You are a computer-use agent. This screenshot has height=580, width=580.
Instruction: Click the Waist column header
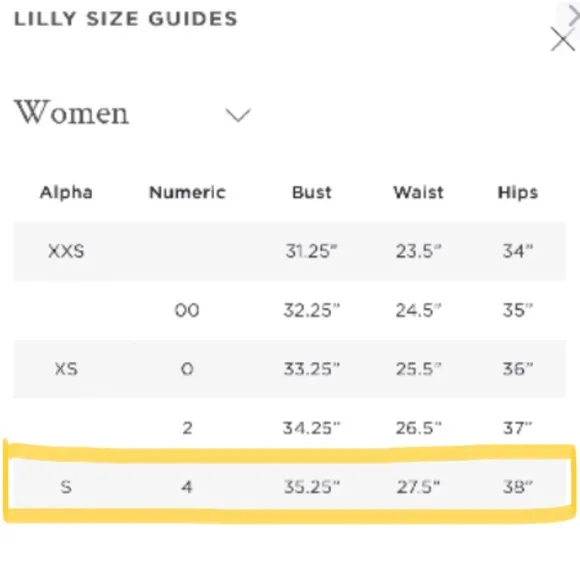coord(418,193)
